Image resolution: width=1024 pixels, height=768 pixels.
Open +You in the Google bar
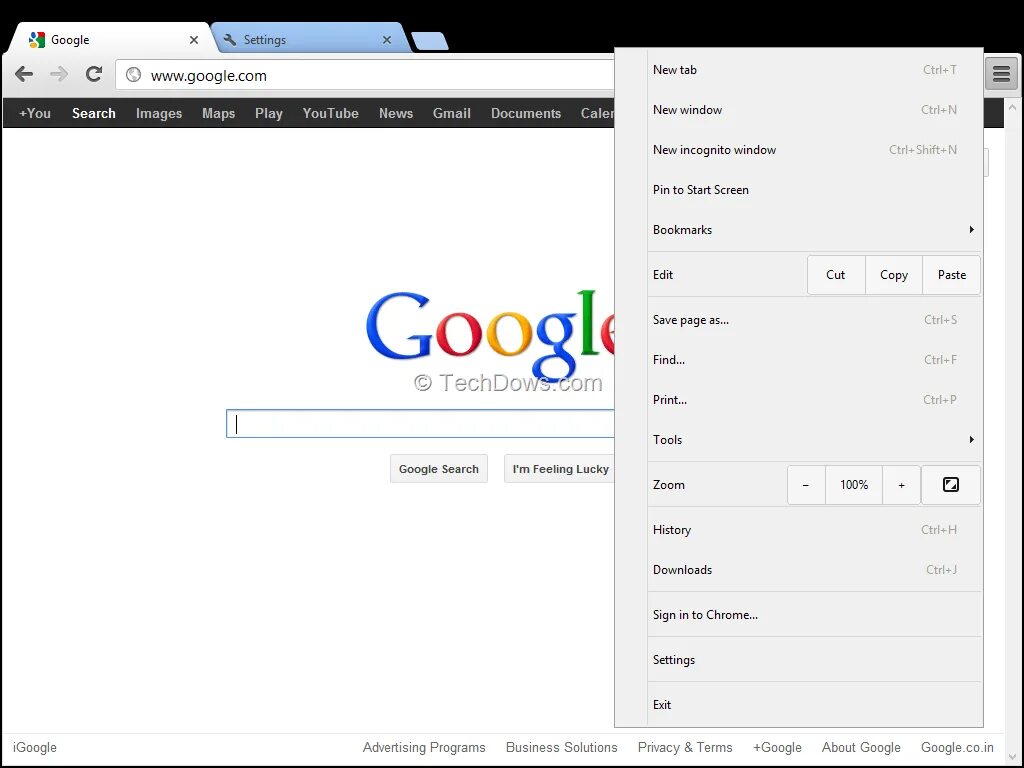35,113
